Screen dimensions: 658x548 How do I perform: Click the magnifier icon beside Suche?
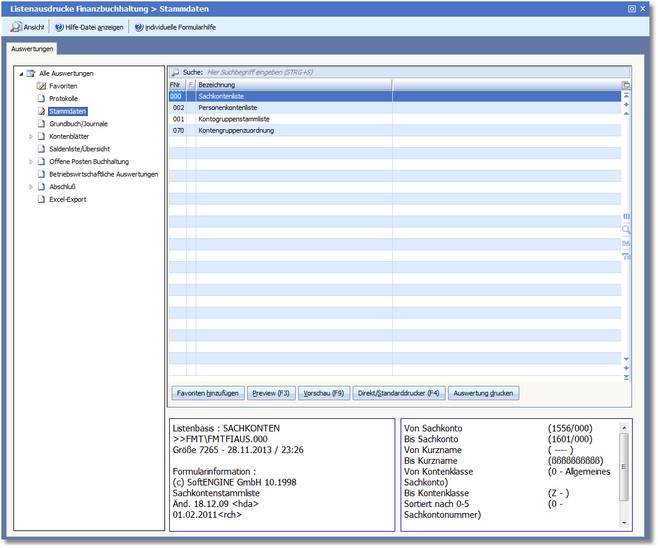click(174, 73)
